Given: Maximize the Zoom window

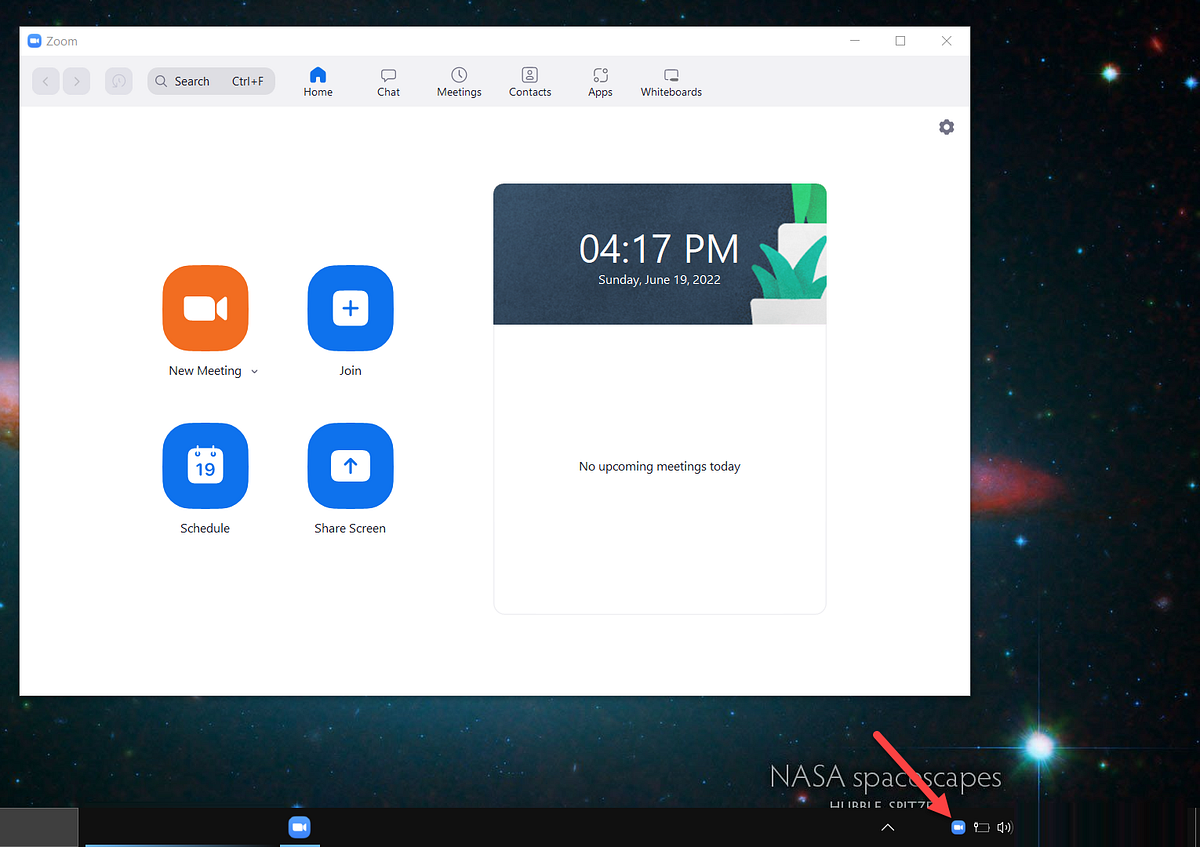Looking at the screenshot, I should click(900, 41).
